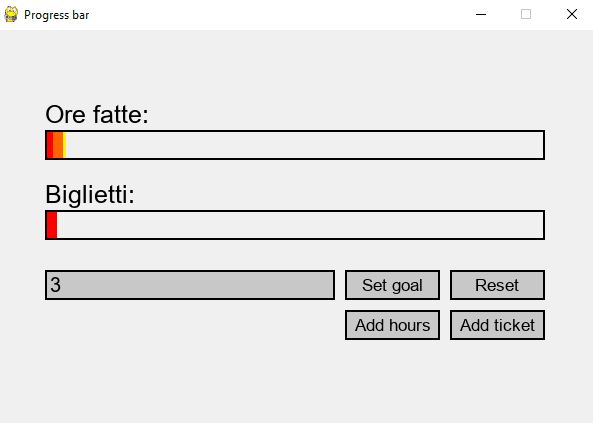Screen dimensions: 593x423
Task: Click the Set goal button
Action: click(x=392, y=285)
